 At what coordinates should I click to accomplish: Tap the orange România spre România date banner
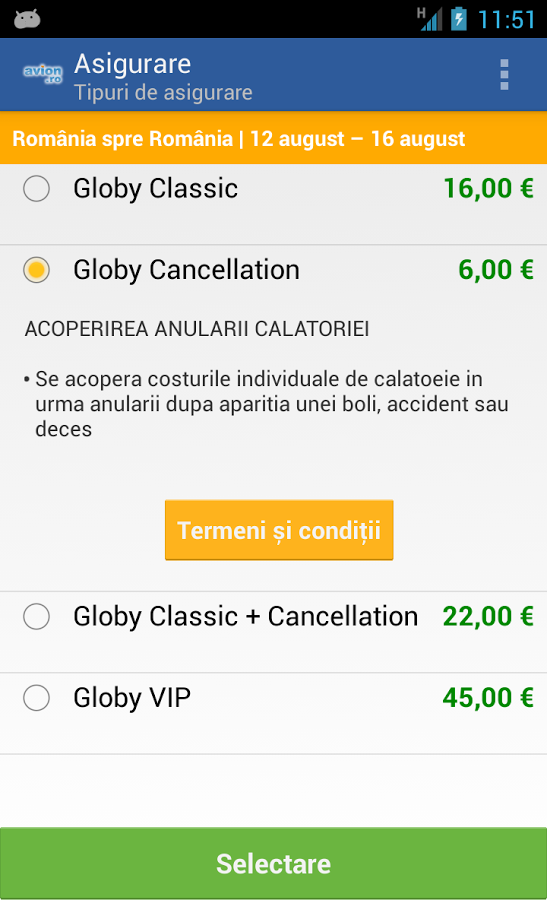click(273, 138)
